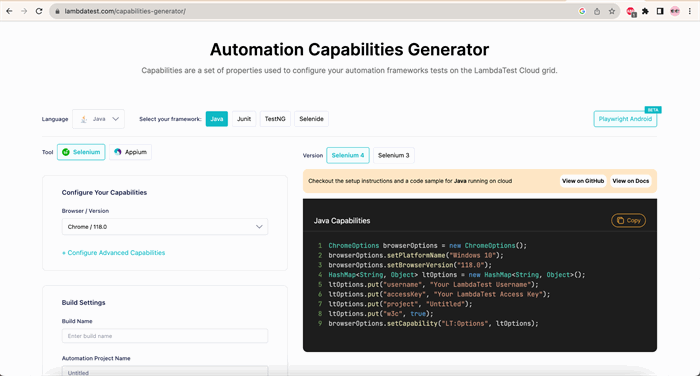Click the browser back arrow
Screen dimensions: 700x376
click(9, 11)
